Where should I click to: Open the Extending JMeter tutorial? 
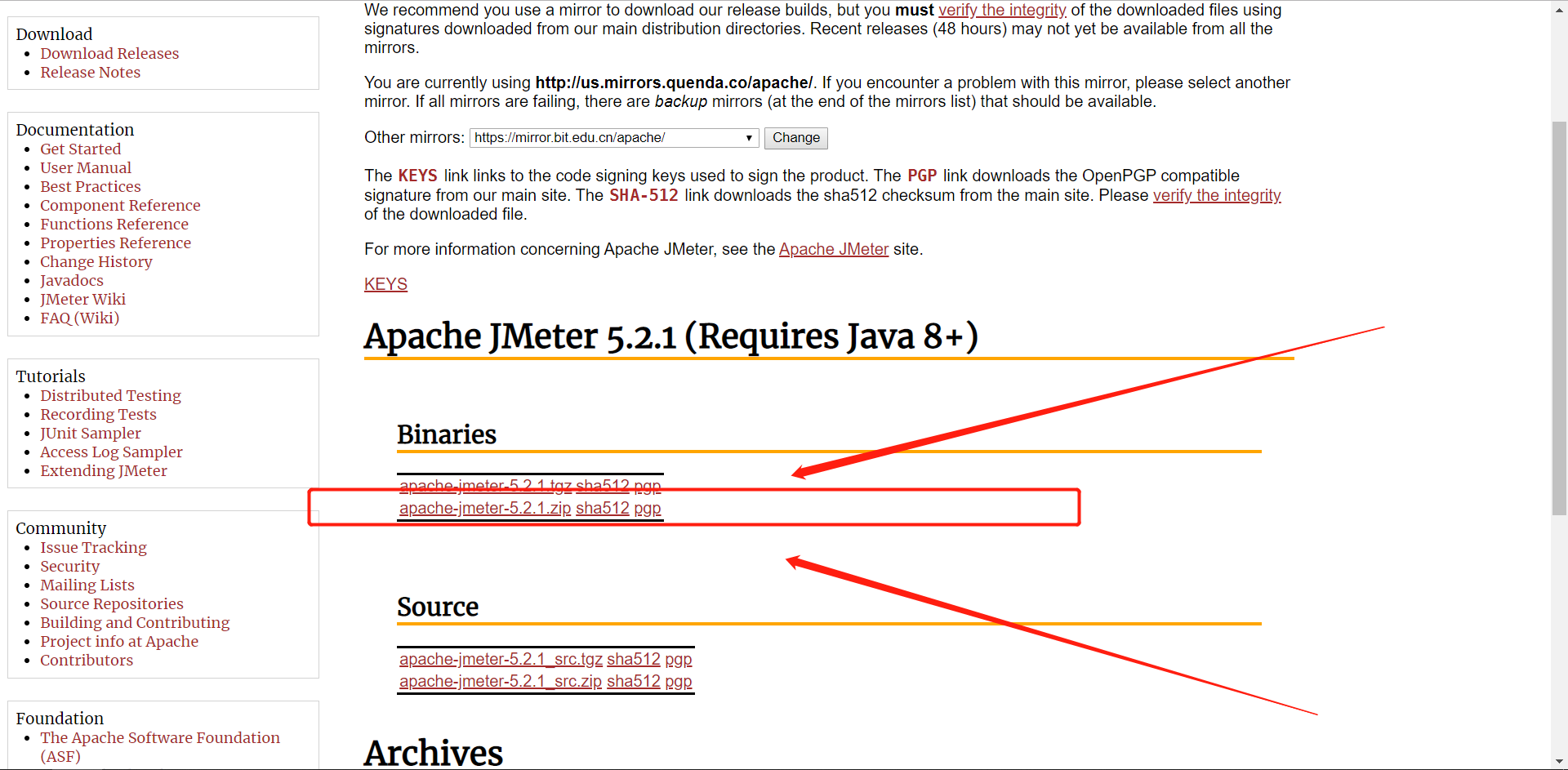[103, 470]
